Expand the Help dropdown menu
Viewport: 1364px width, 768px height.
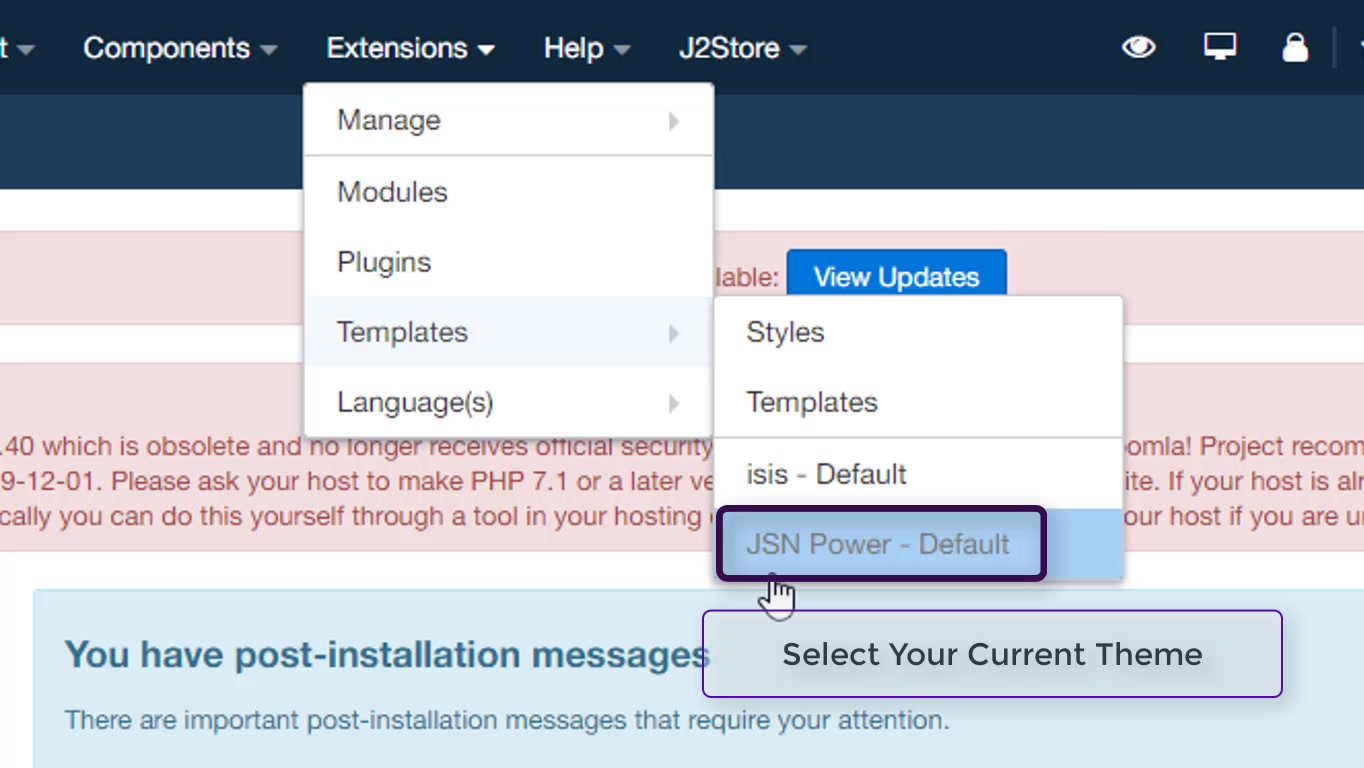587,48
